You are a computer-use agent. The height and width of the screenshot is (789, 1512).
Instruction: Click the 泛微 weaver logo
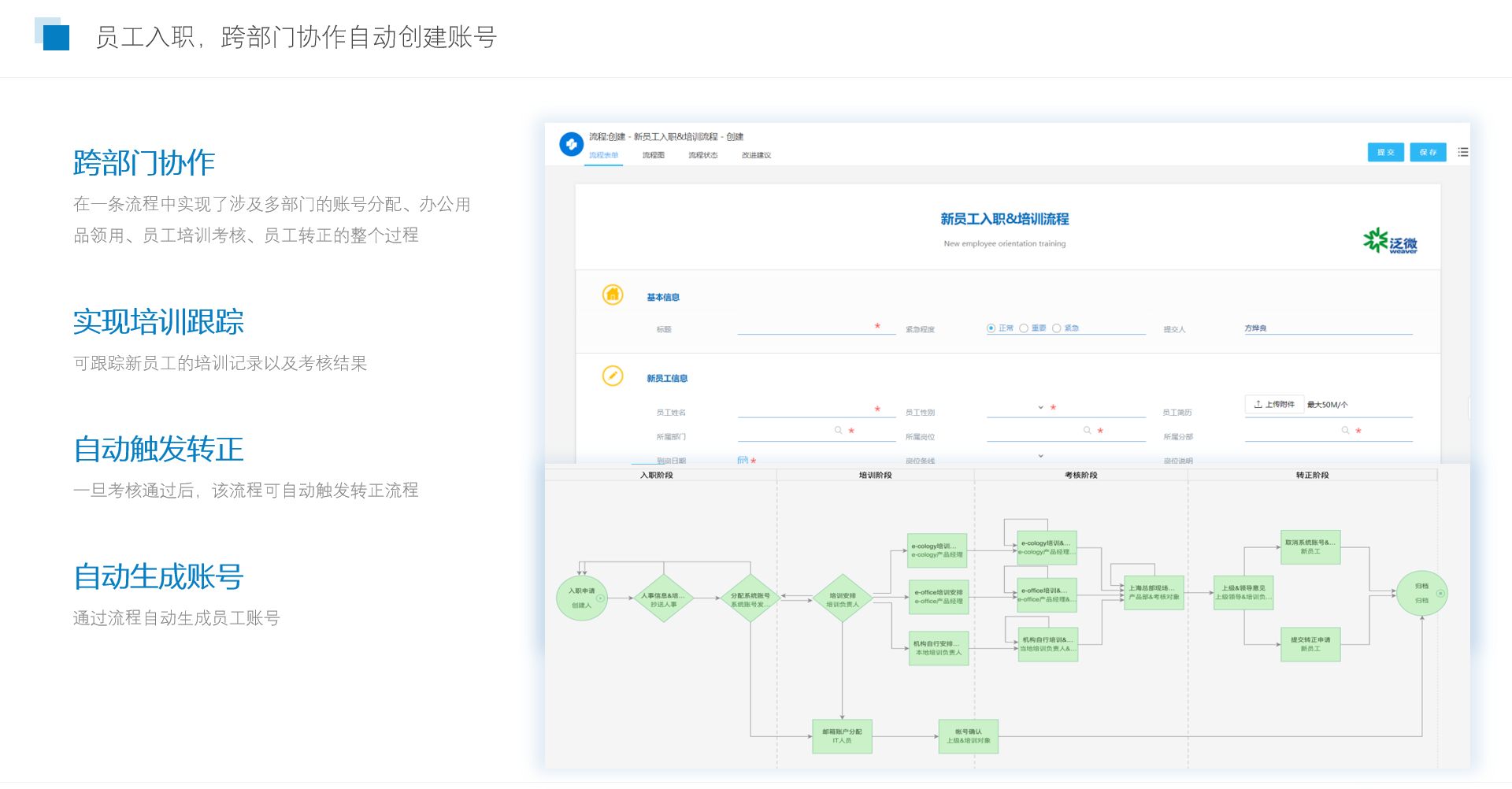(x=1390, y=241)
